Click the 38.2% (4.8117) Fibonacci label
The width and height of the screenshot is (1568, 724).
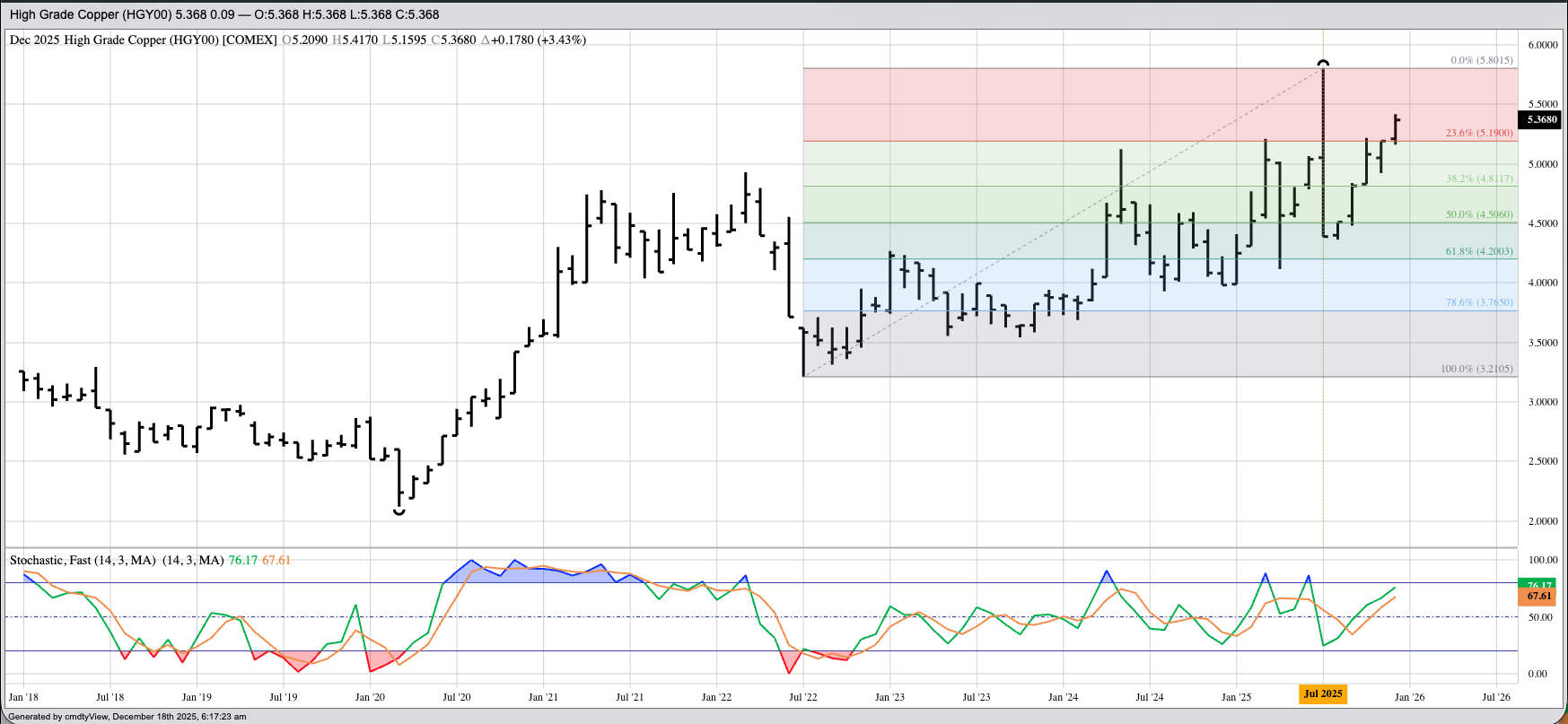1479,179
